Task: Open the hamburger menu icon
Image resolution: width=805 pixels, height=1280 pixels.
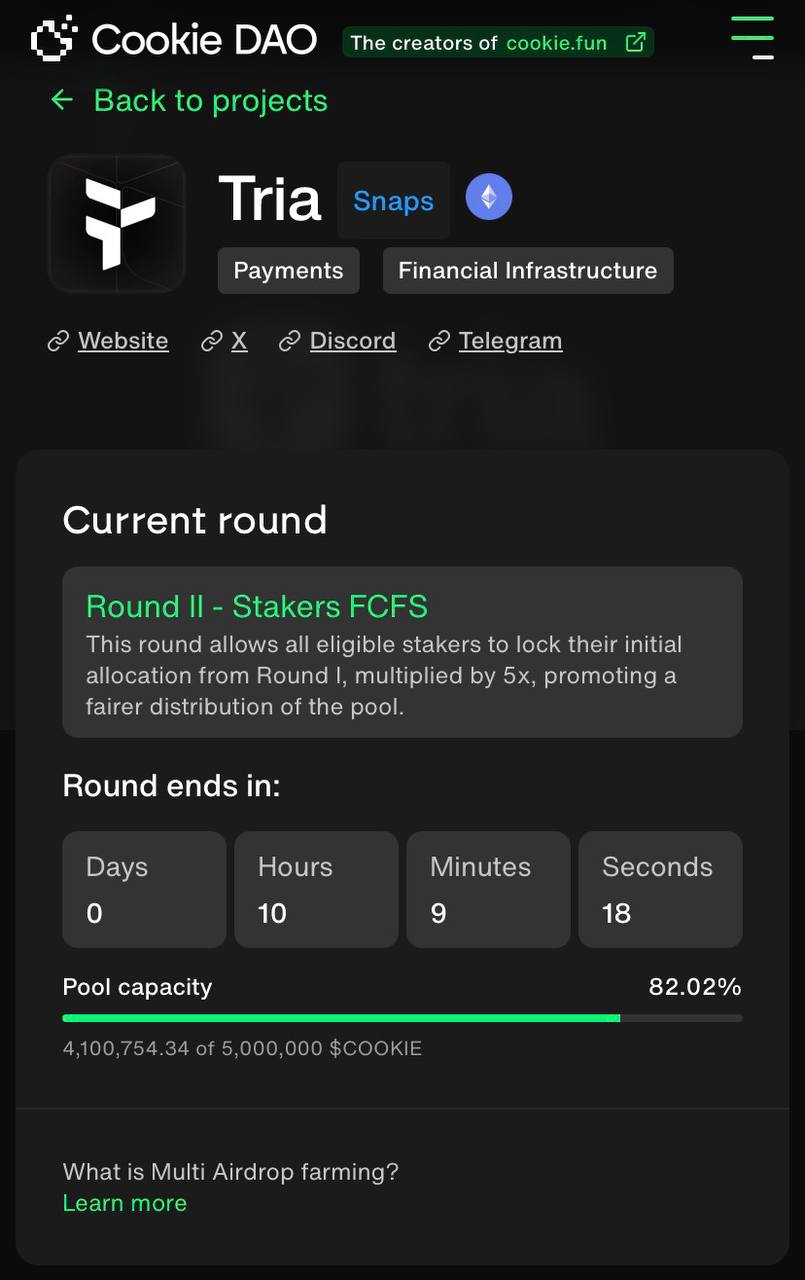Action: pos(752,38)
